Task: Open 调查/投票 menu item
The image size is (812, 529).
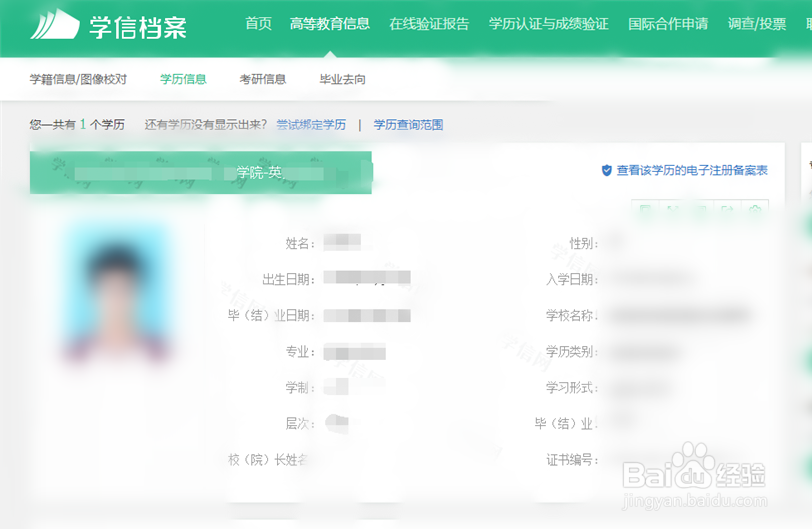Action: (757, 24)
